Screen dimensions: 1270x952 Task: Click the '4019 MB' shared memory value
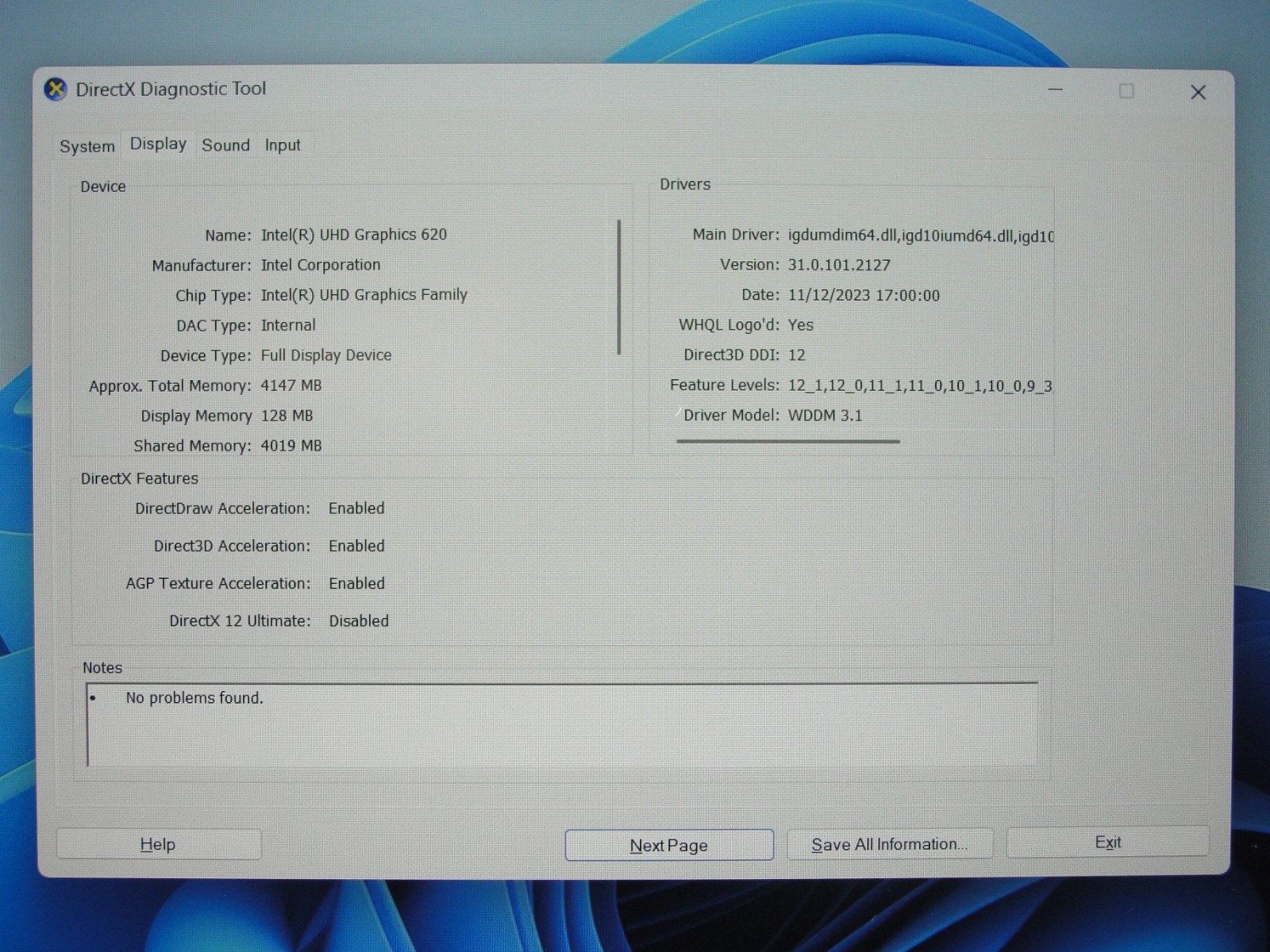pos(291,446)
